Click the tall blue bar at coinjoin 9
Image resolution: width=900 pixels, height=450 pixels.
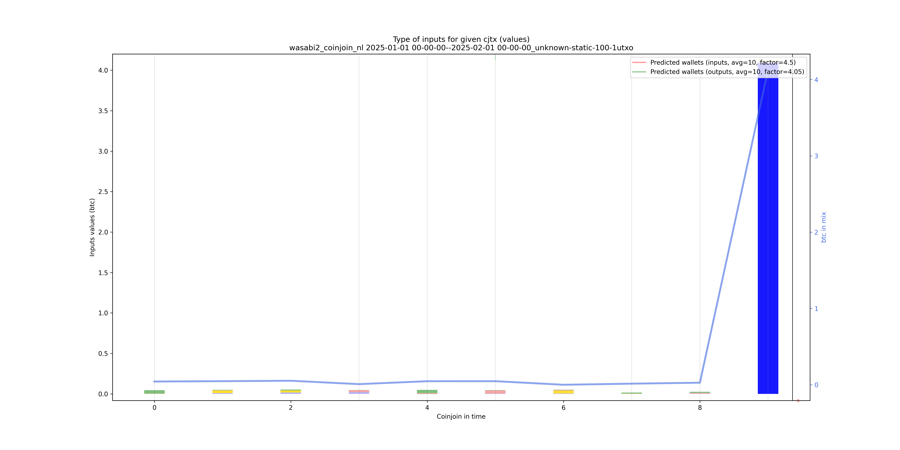click(x=767, y=230)
